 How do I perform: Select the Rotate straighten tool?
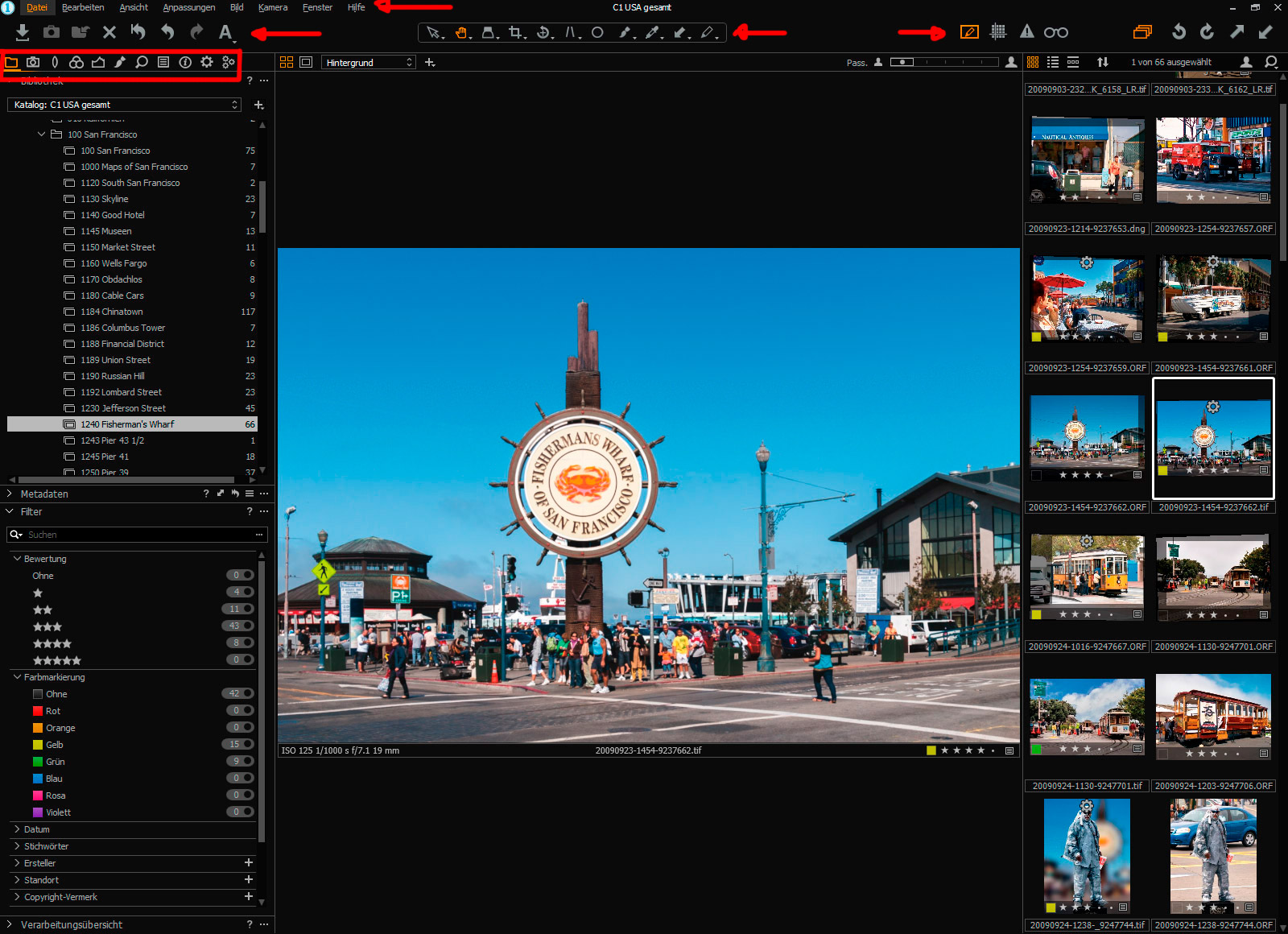click(544, 33)
